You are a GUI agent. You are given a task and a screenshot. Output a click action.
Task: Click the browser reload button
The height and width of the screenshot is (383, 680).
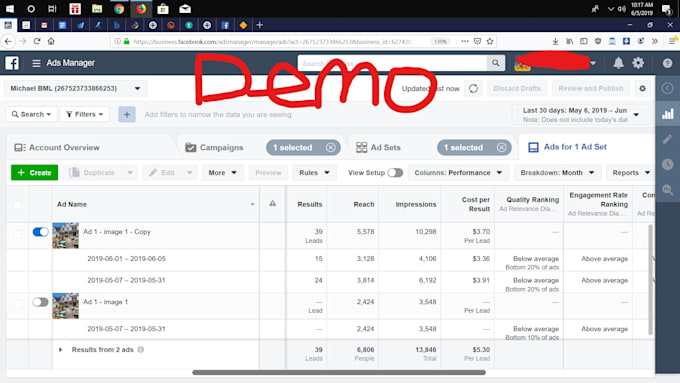(37, 41)
